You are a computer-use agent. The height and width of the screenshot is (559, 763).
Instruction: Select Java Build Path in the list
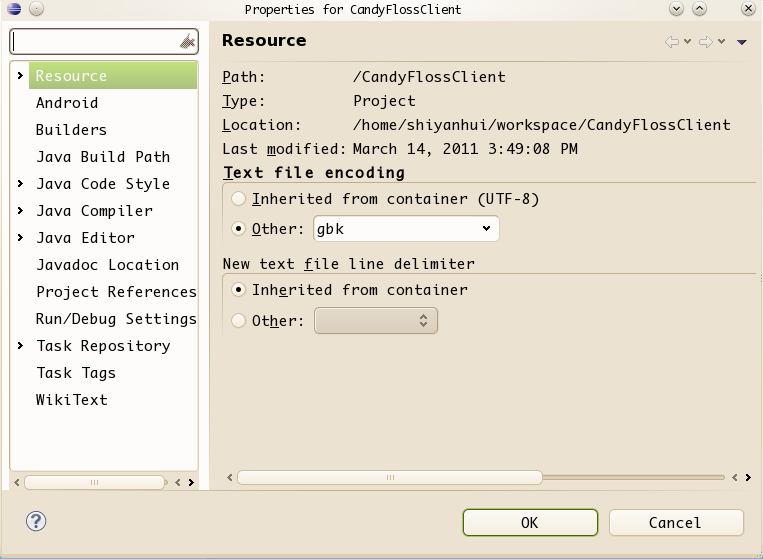point(103,157)
